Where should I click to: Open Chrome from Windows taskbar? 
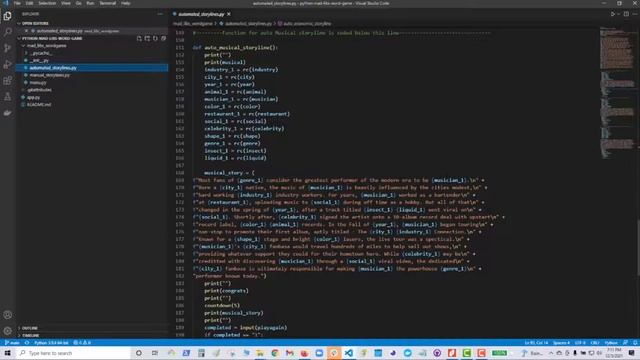pyautogui.click(x=275, y=353)
